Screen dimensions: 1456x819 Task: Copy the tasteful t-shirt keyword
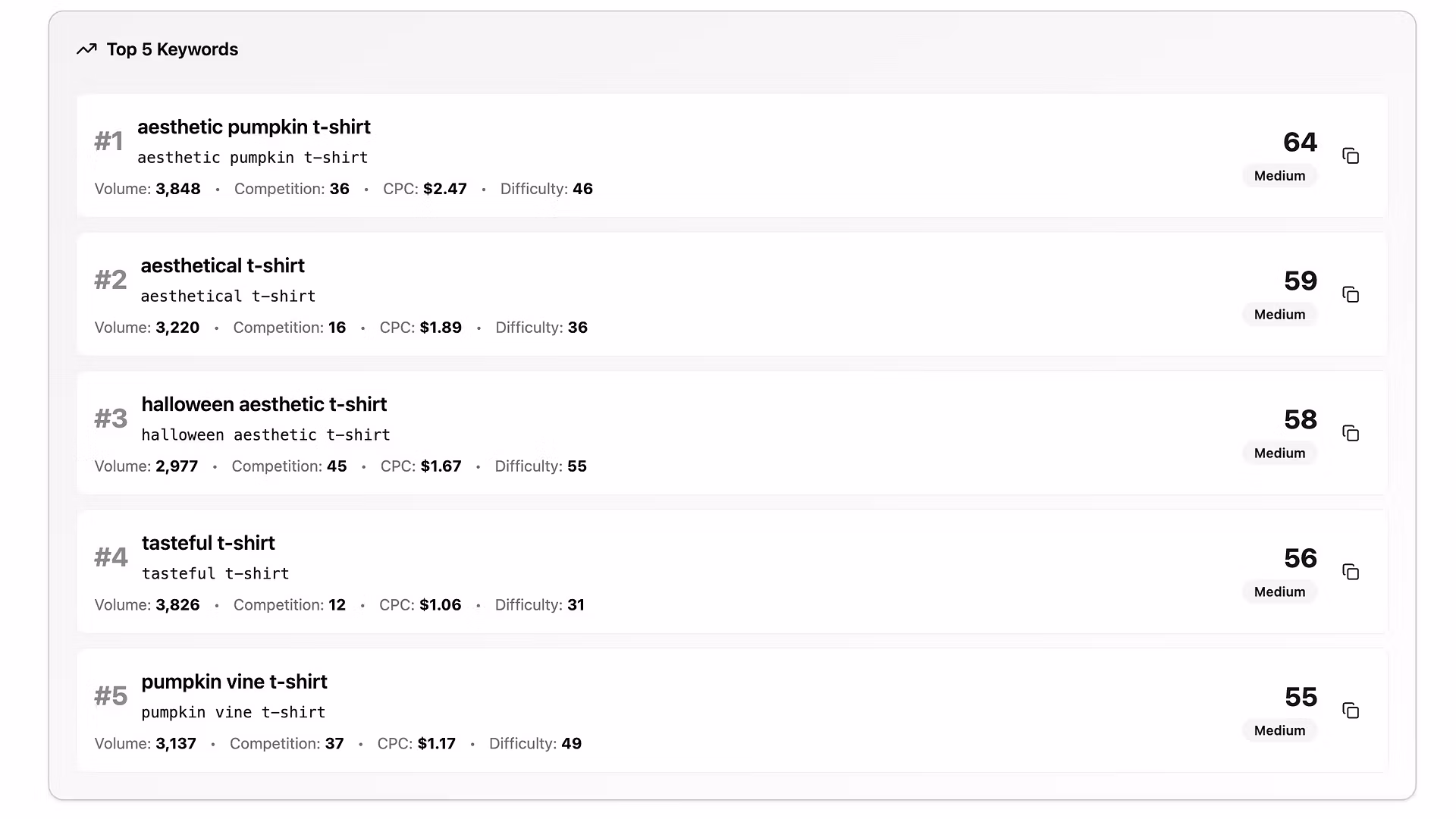pyautogui.click(x=1351, y=572)
